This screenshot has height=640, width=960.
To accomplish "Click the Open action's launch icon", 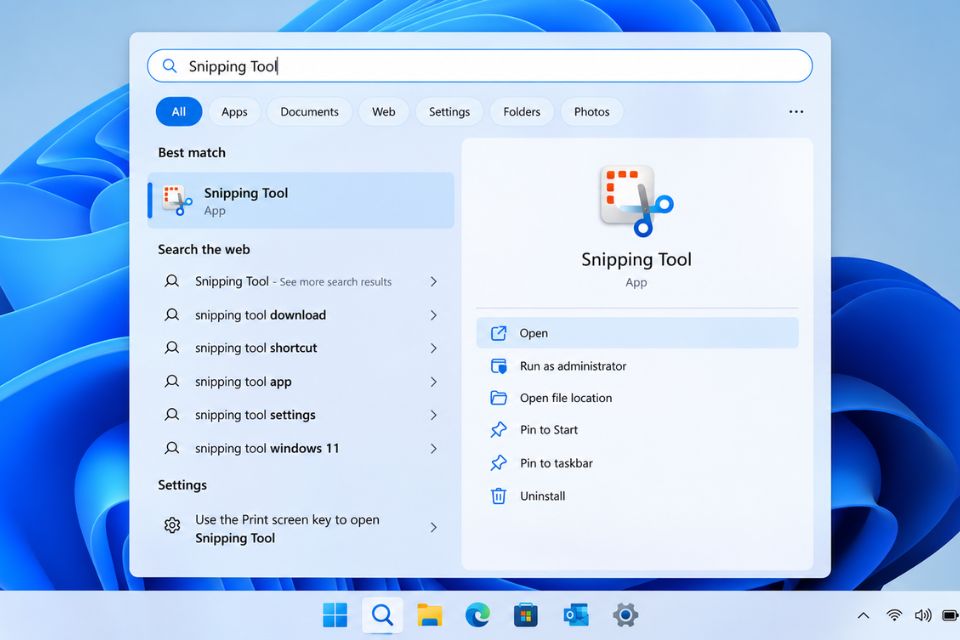I will click(x=498, y=333).
